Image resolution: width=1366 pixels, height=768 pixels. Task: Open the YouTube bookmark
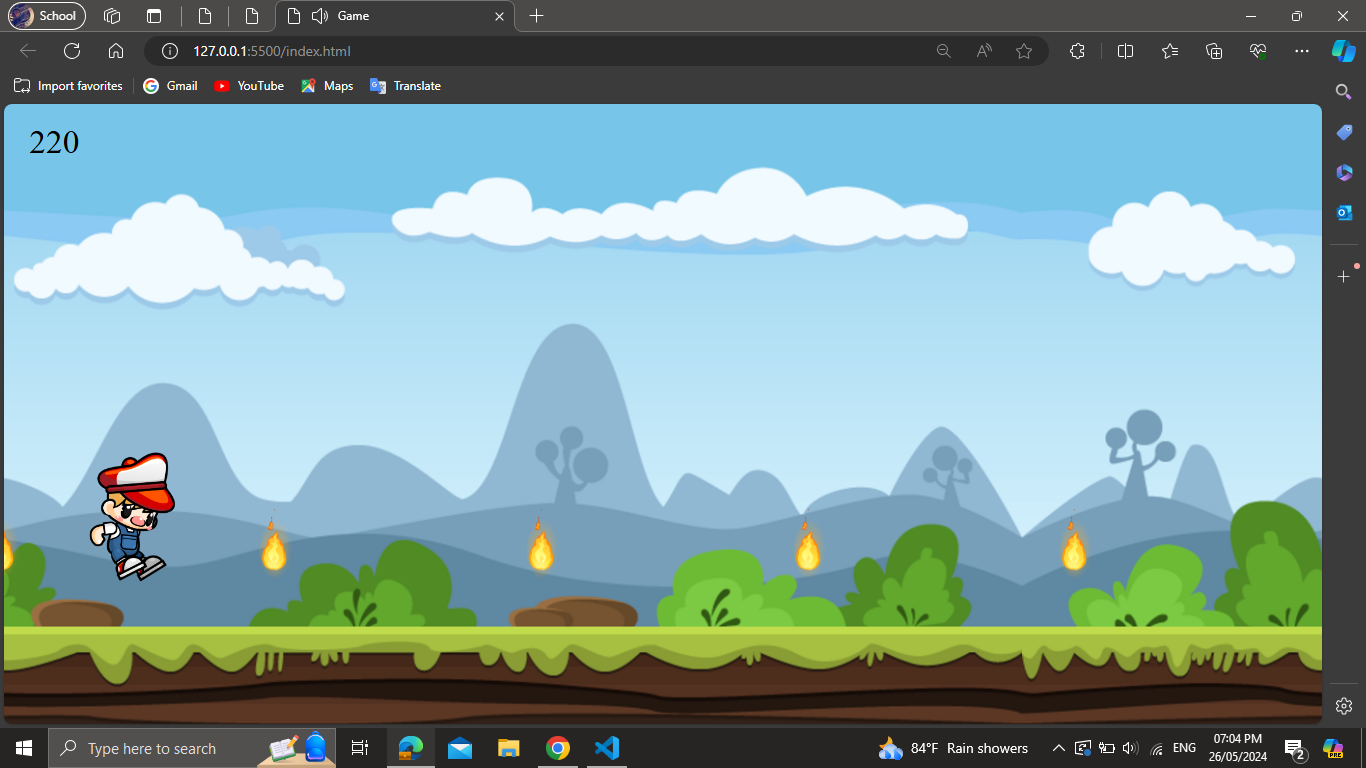point(249,86)
